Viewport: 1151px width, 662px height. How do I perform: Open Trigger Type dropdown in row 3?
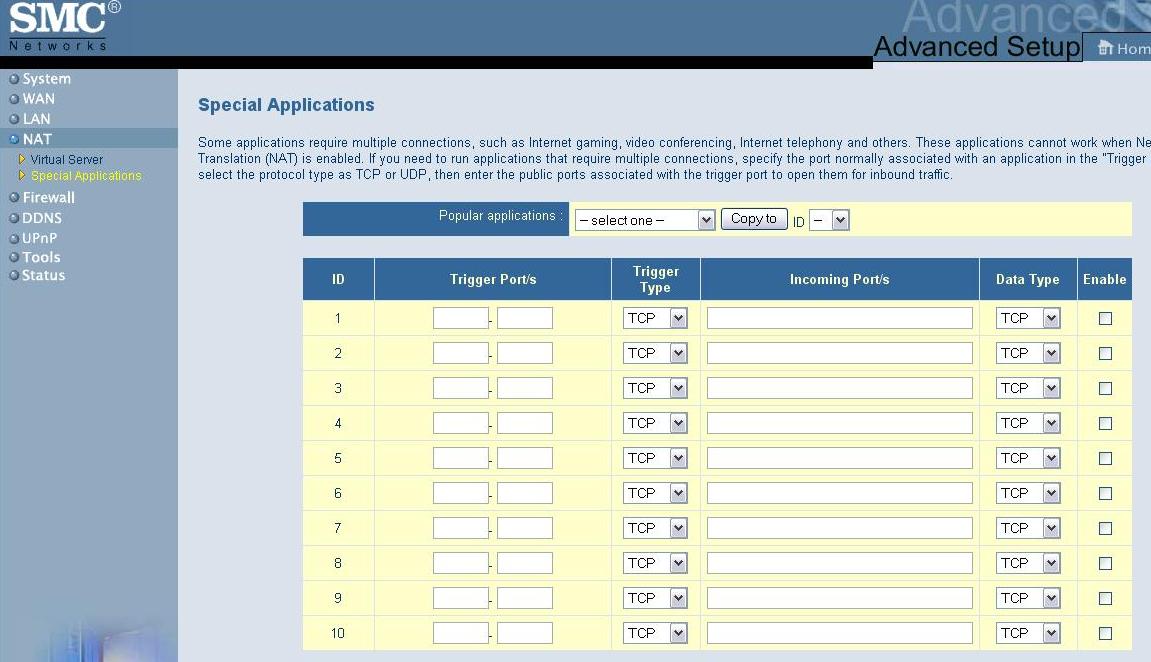tap(656, 388)
